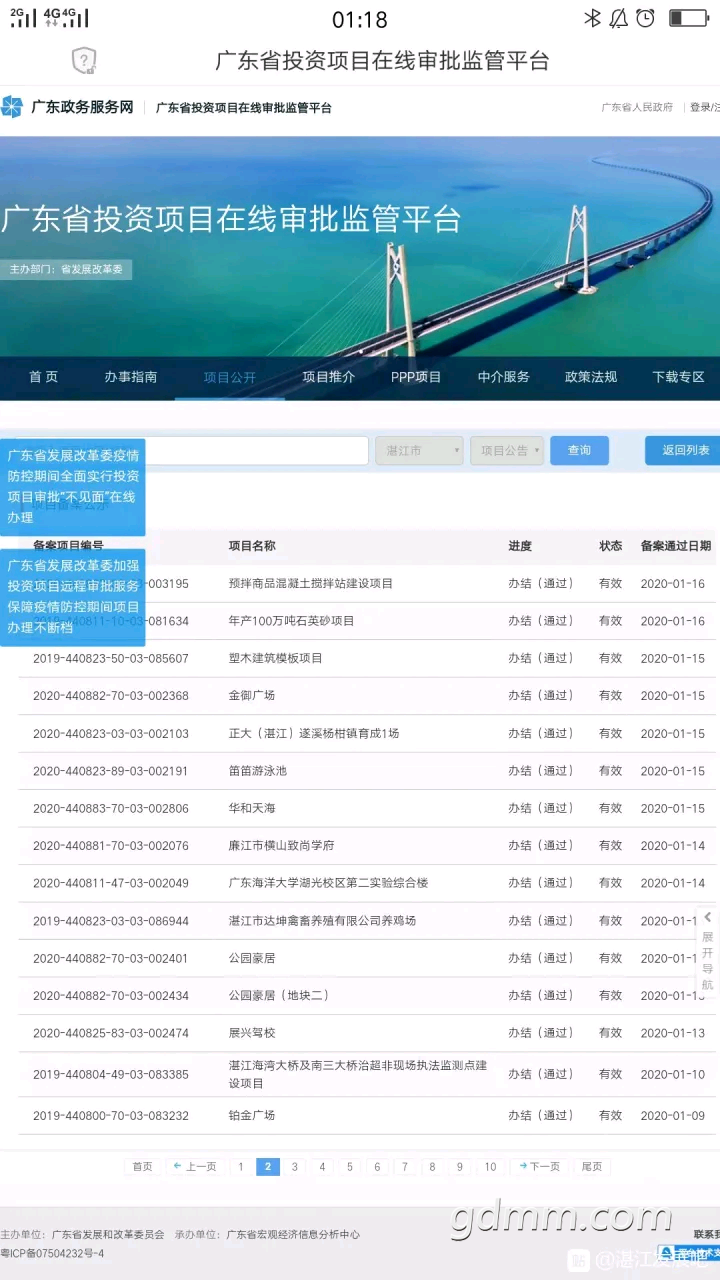
Task: Tap the alarm clock status icon
Action: click(646, 18)
